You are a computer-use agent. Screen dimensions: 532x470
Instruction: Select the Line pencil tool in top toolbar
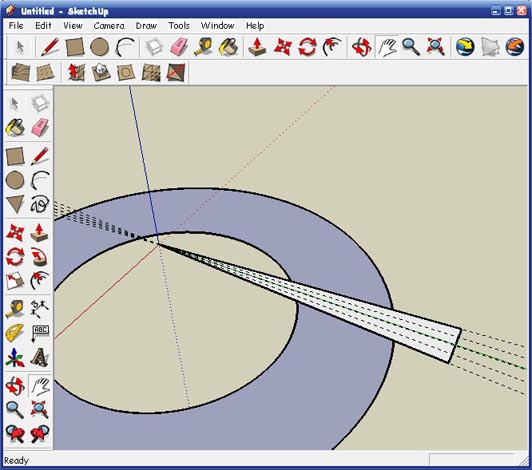(x=50, y=47)
